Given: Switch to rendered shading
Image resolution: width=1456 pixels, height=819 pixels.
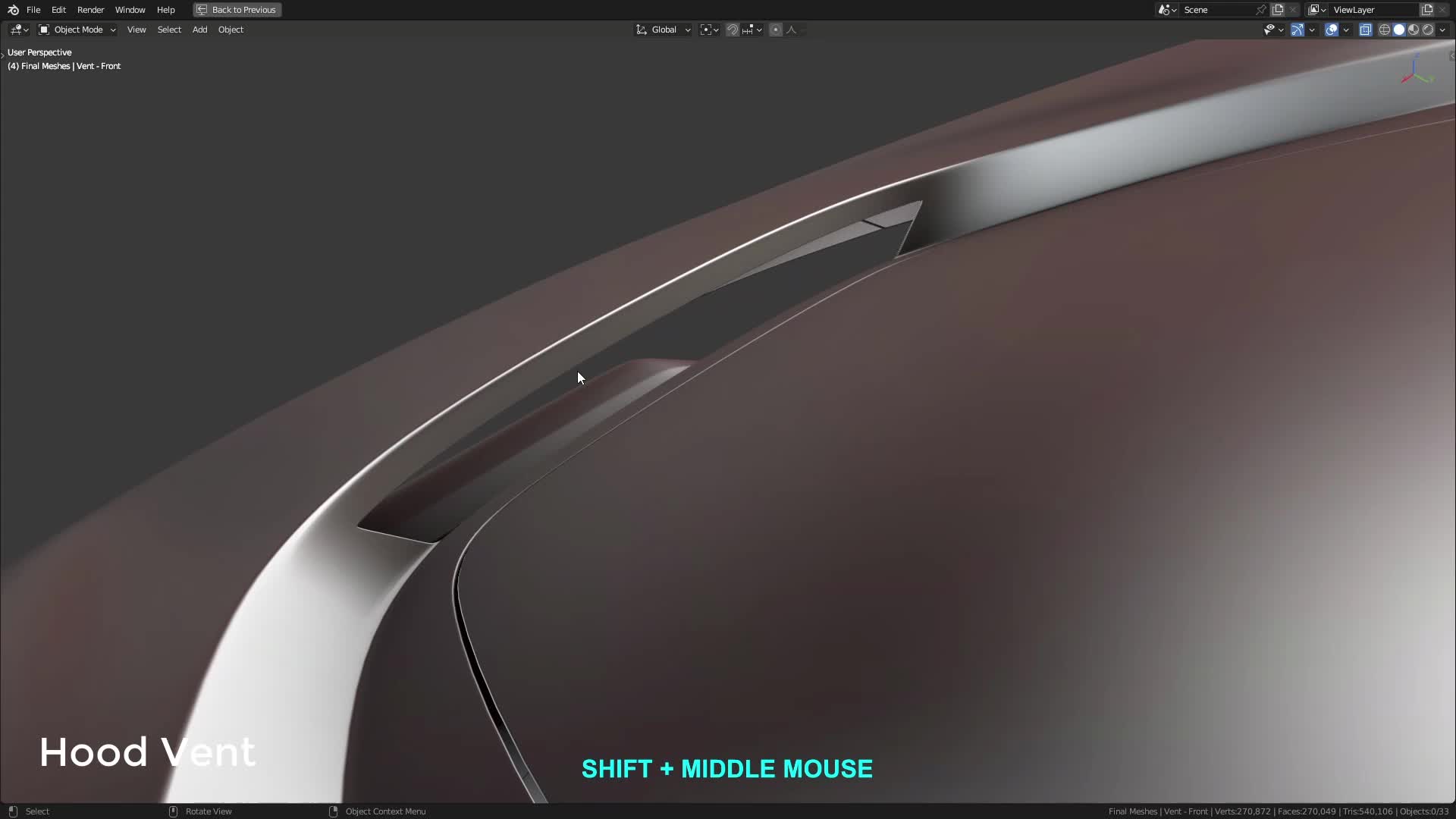Looking at the screenshot, I should (x=1428, y=30).
